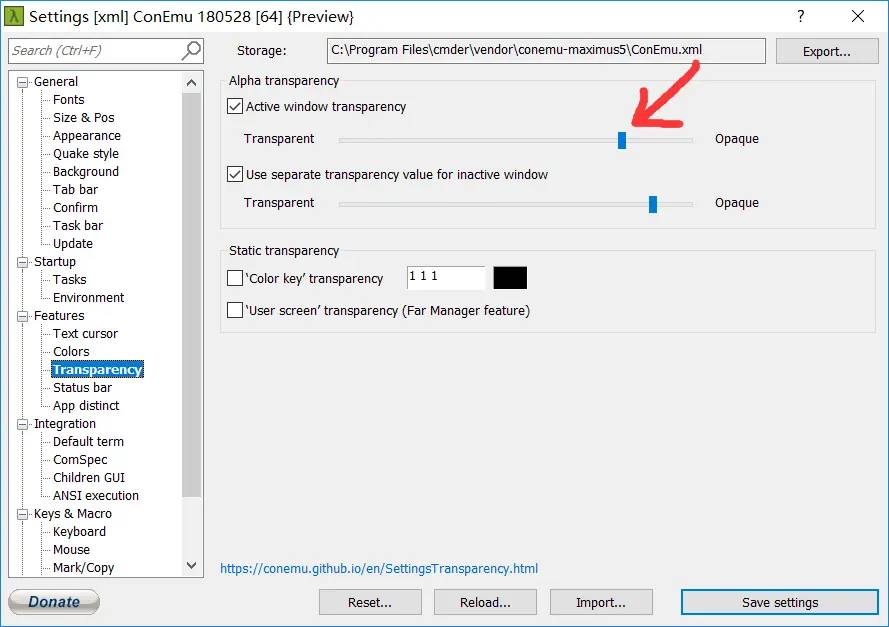The height and width of the screenshot is (627, 889).
Task: Select ComSpec in the tree
Action: (x=80, y=460)
